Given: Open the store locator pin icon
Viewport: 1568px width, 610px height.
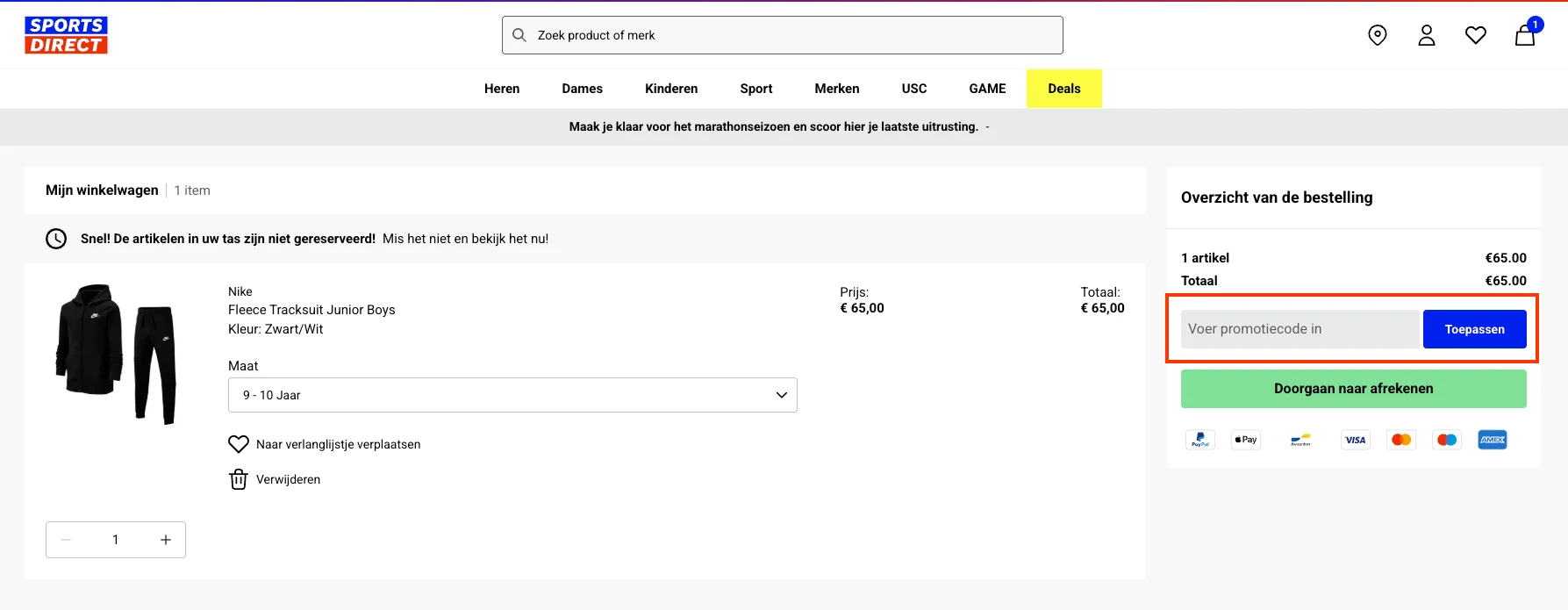Looking at the screenshot, I should (x=1378, y=35).
